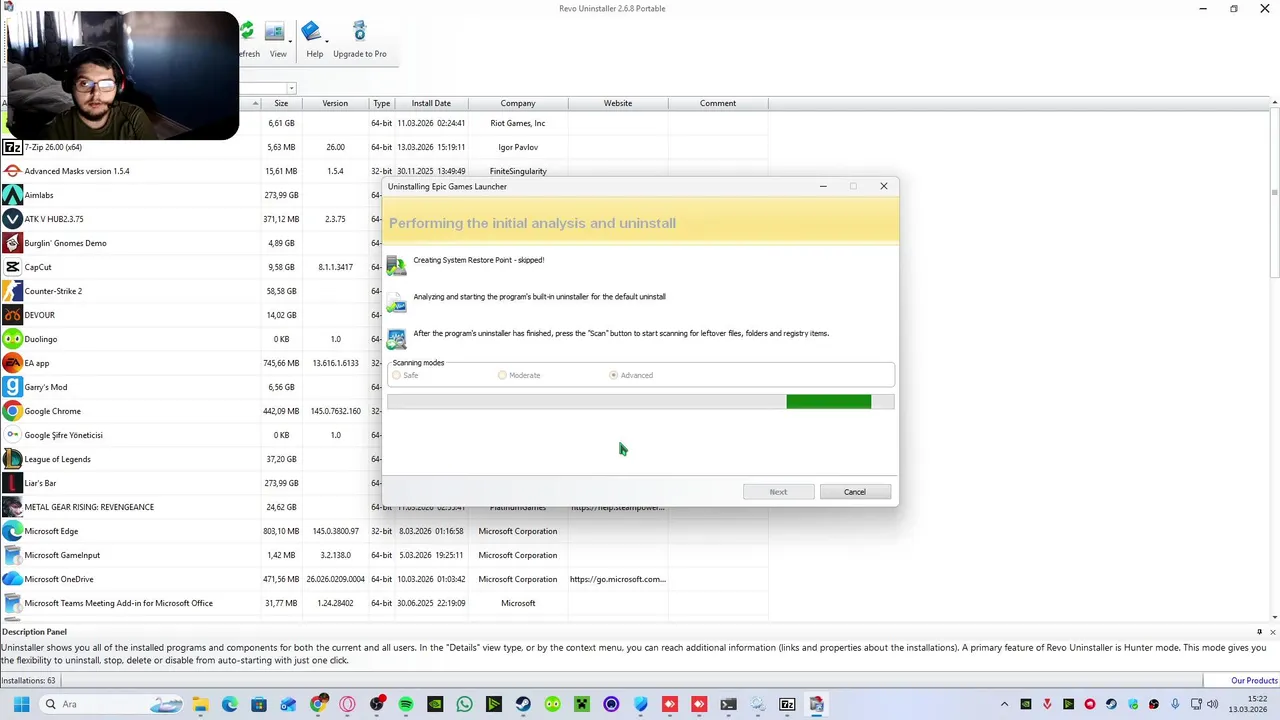Click the Liar's Bar icon
The height and width of the screenshot is (720, 1280).
12,483
